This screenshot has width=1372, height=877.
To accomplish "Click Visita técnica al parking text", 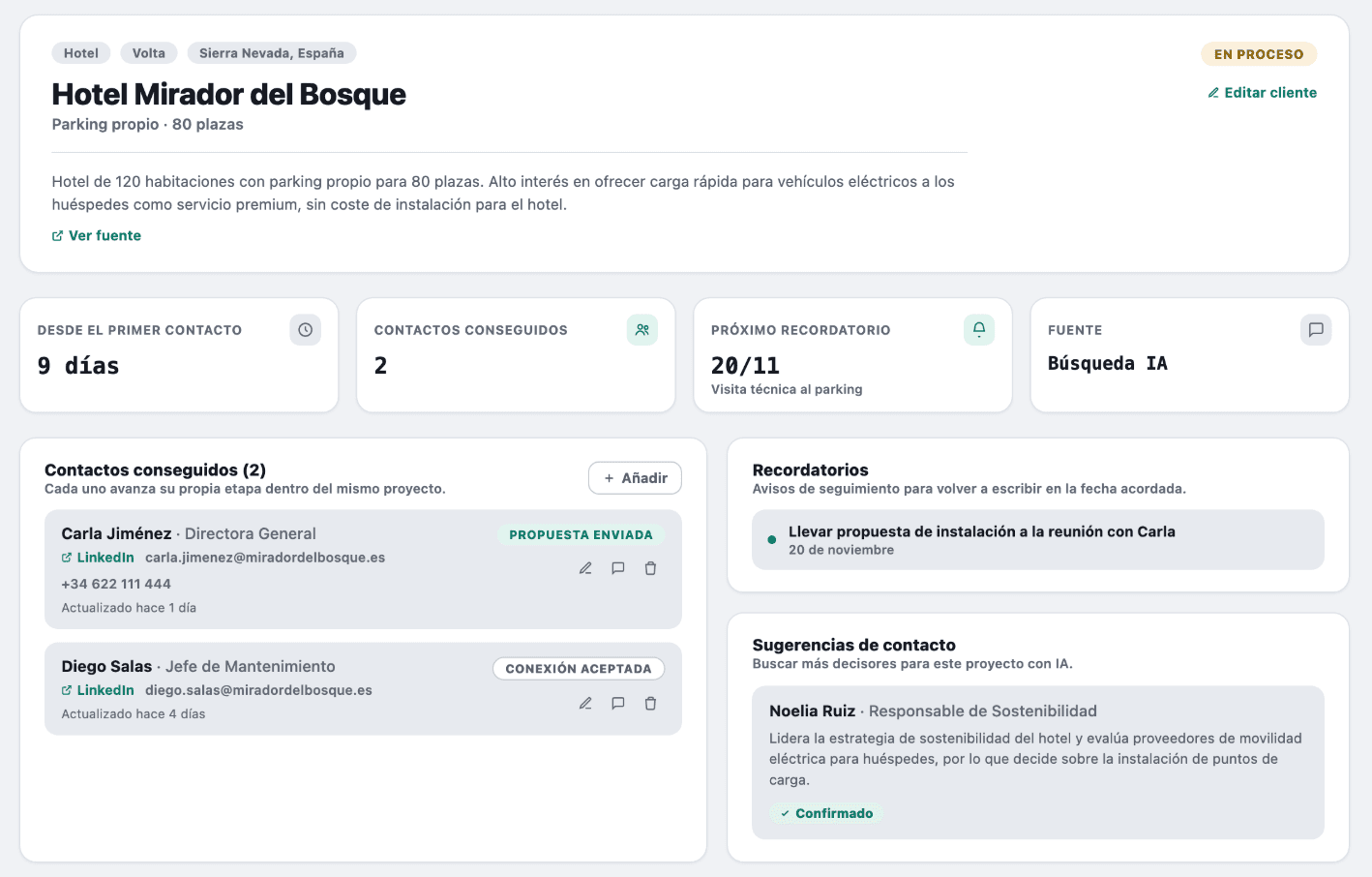I will click(x=787, y=389).
